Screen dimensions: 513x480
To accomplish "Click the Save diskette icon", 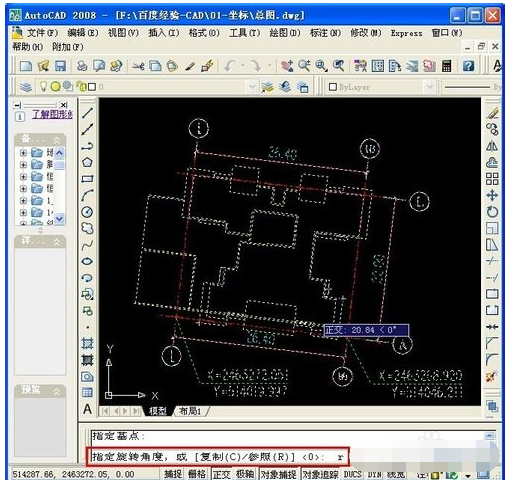I will [x=60, y=66].
